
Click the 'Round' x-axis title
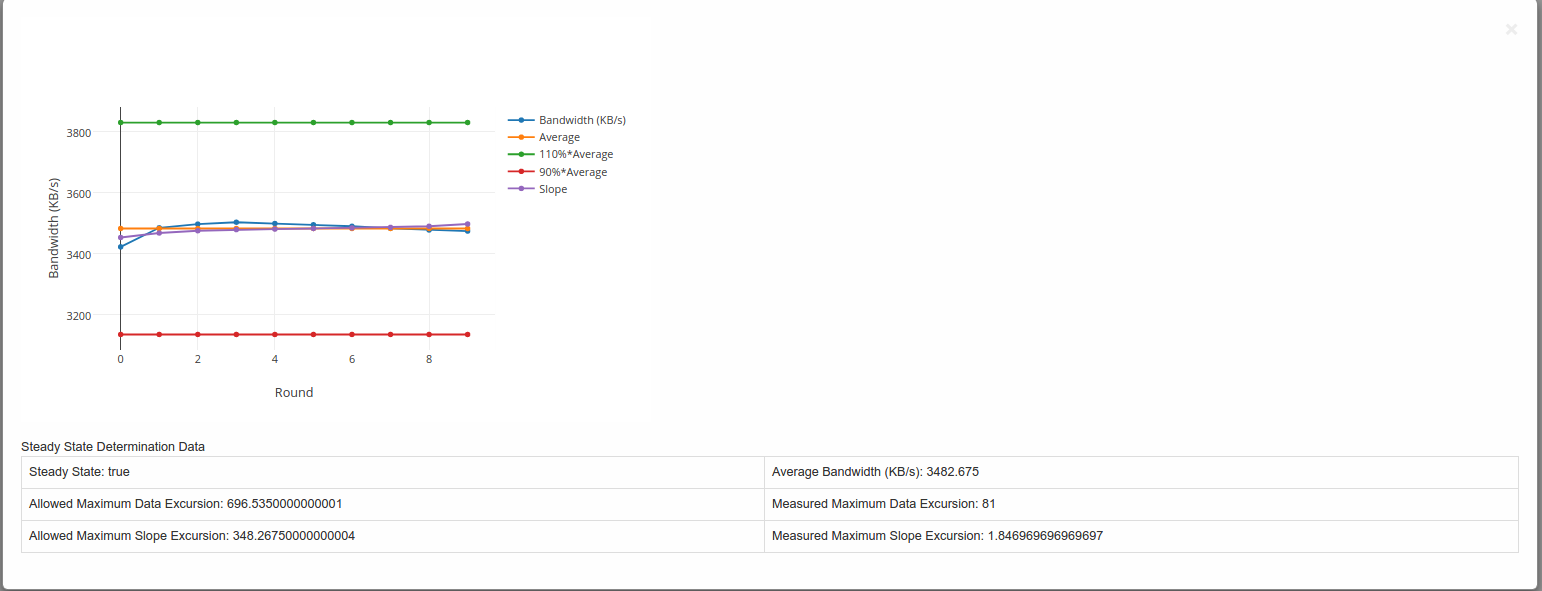click(x=294, y=393)
